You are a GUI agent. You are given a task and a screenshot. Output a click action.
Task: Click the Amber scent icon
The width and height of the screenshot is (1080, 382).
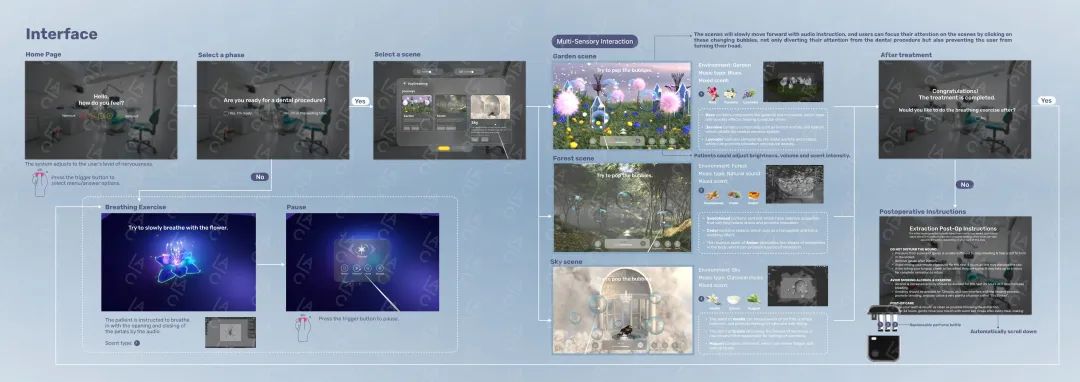[x=753, y=195]
